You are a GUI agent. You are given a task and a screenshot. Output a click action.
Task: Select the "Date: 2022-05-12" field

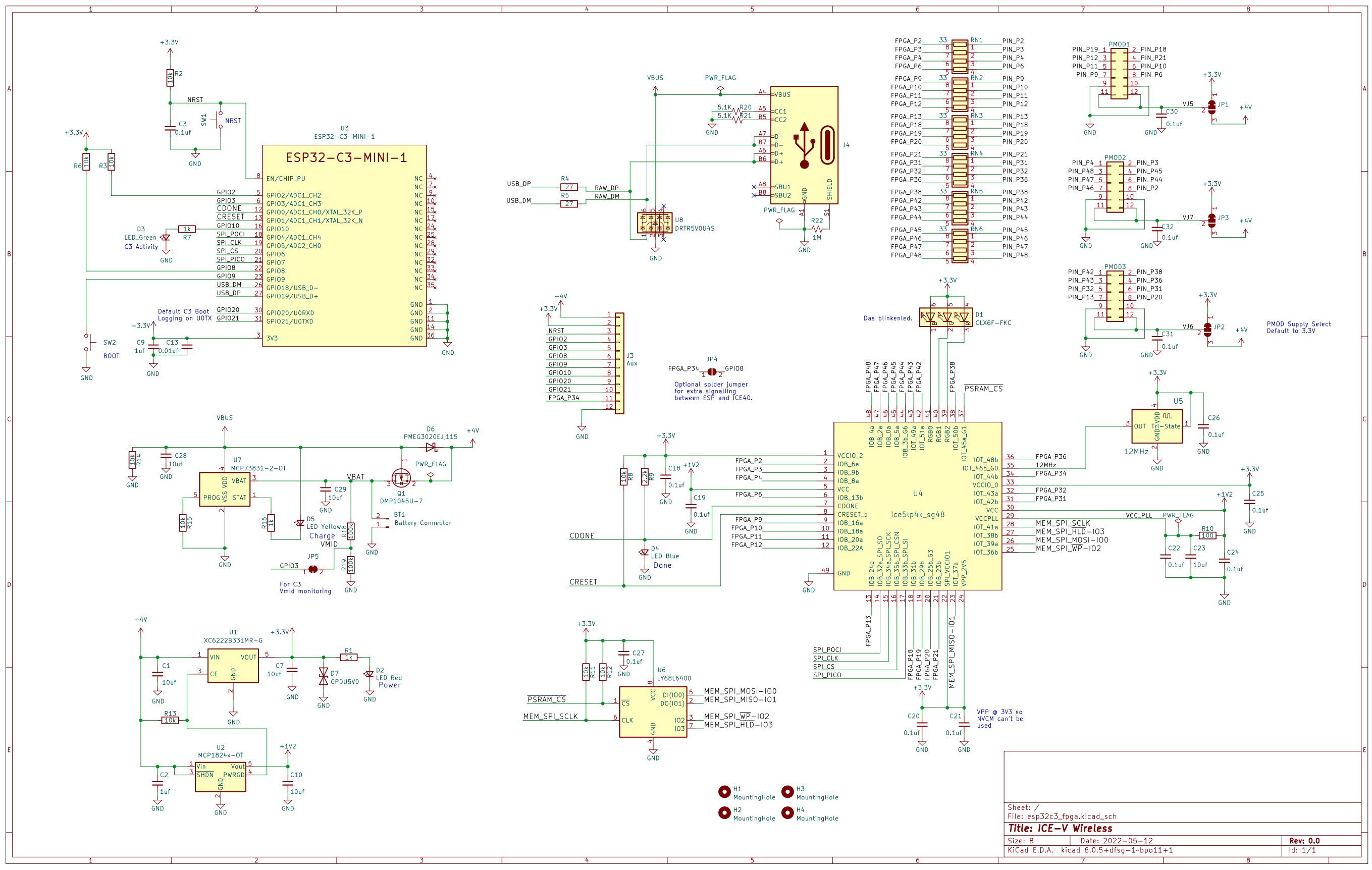(x=1116, y=841)
